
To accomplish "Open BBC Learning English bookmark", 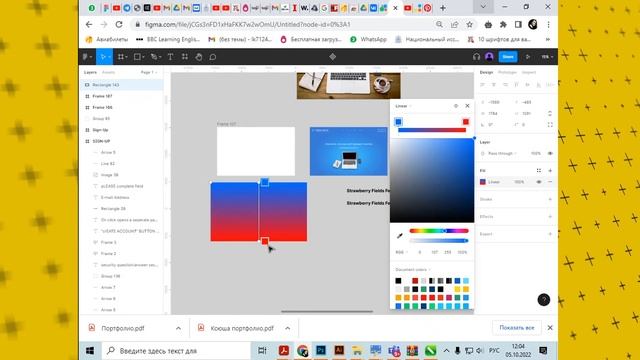I will click(168, 39).
